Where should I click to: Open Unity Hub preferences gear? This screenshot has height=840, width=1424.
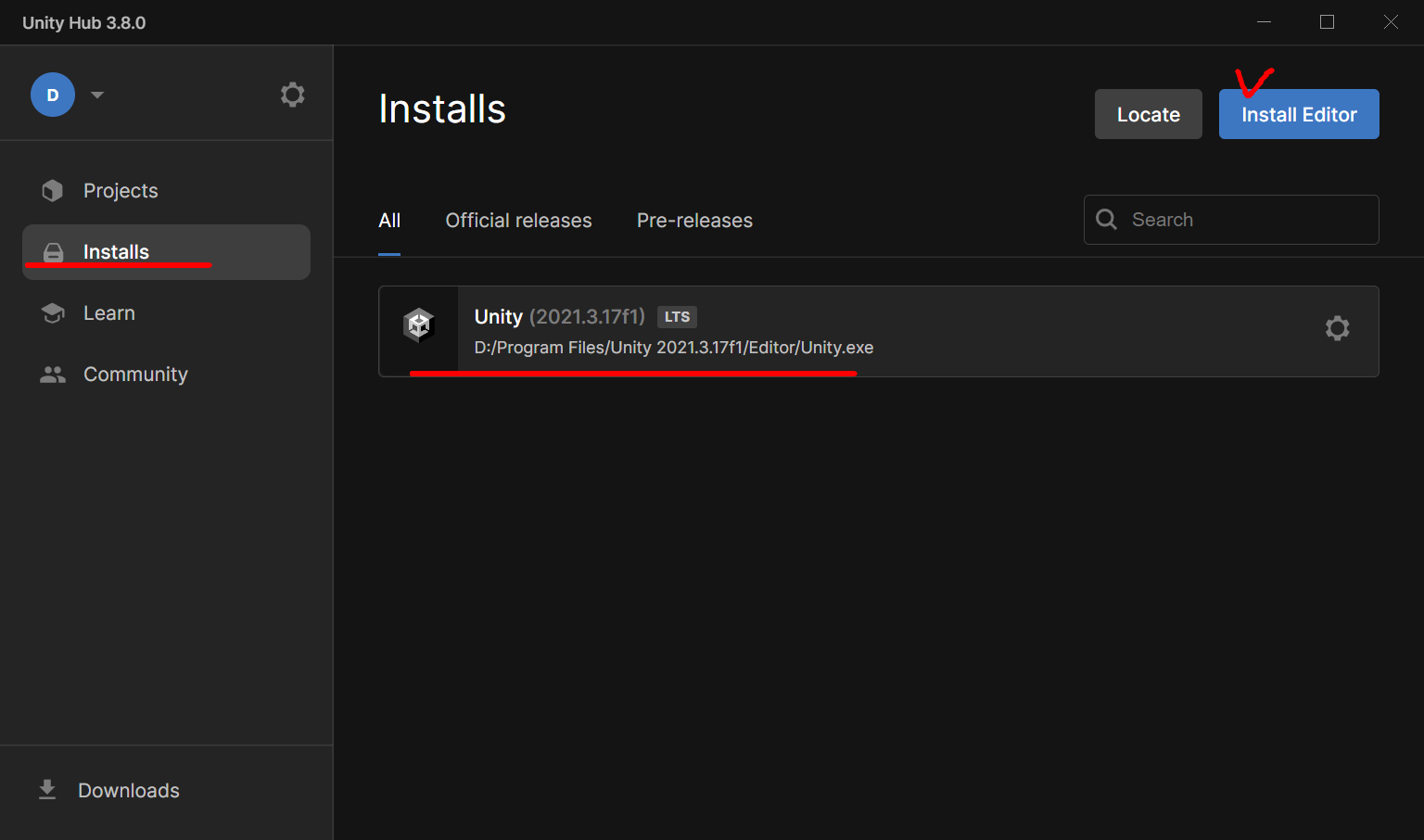[293, 95]
